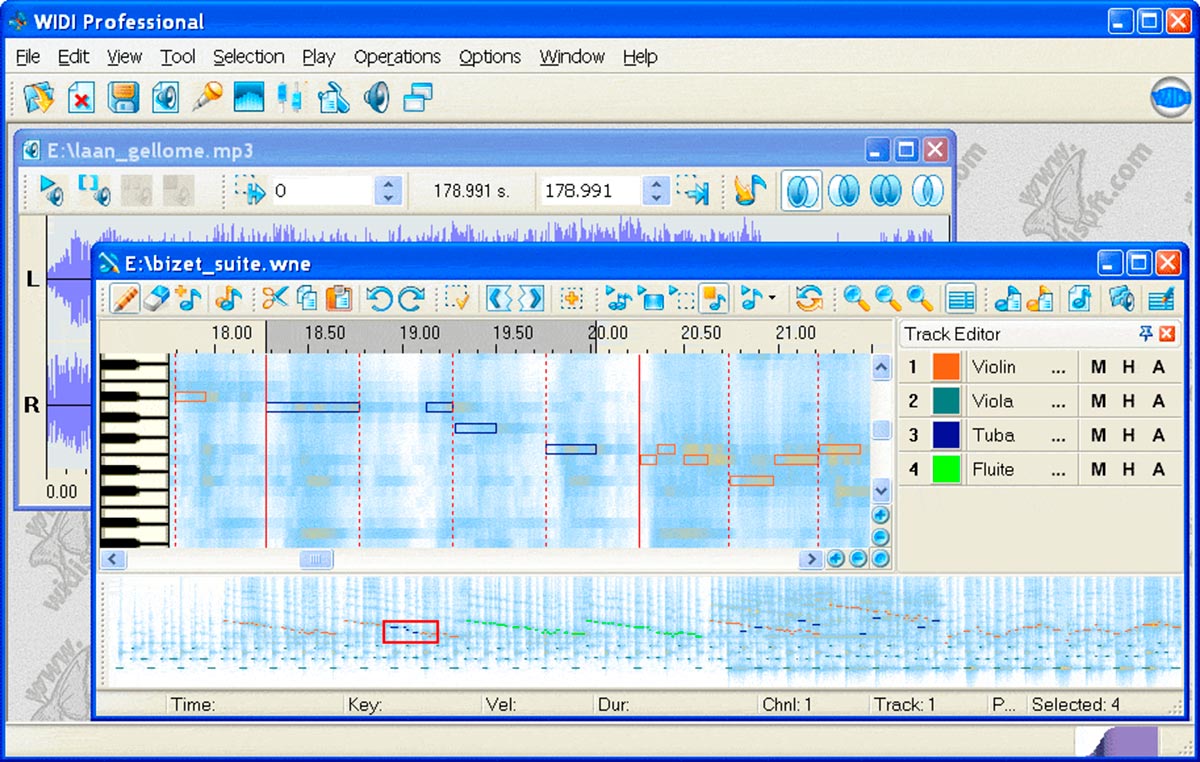1200x762 pixels.
Task: Open the Edit menu
Action: 73,57
